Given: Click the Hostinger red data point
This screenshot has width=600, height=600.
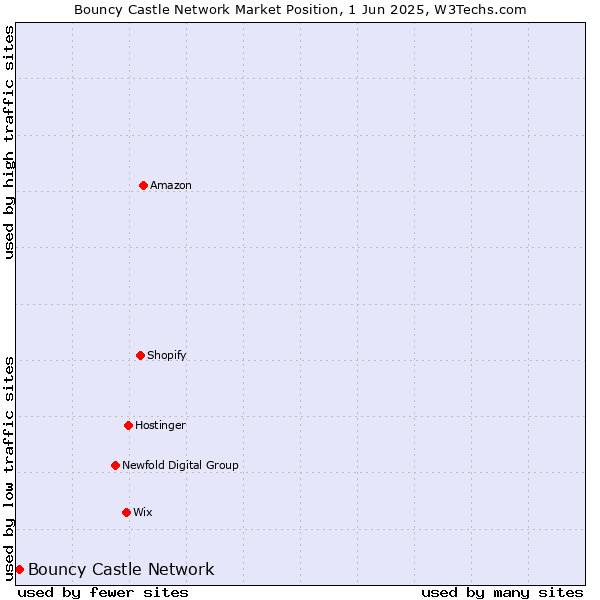Looking at the screenshot, I should (x=129, y=426).
